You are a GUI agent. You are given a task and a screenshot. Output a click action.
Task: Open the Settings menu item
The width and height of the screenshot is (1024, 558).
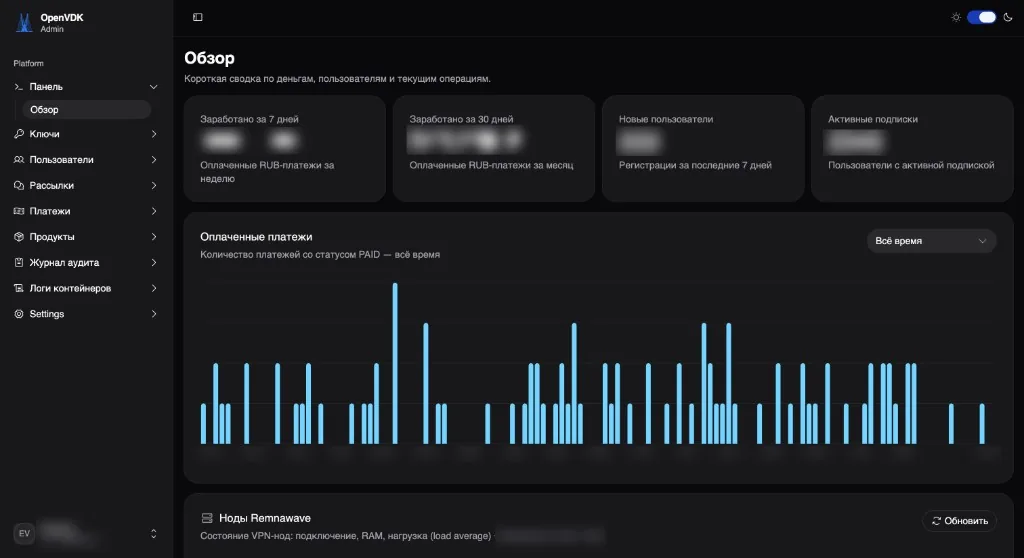[86, 314]
